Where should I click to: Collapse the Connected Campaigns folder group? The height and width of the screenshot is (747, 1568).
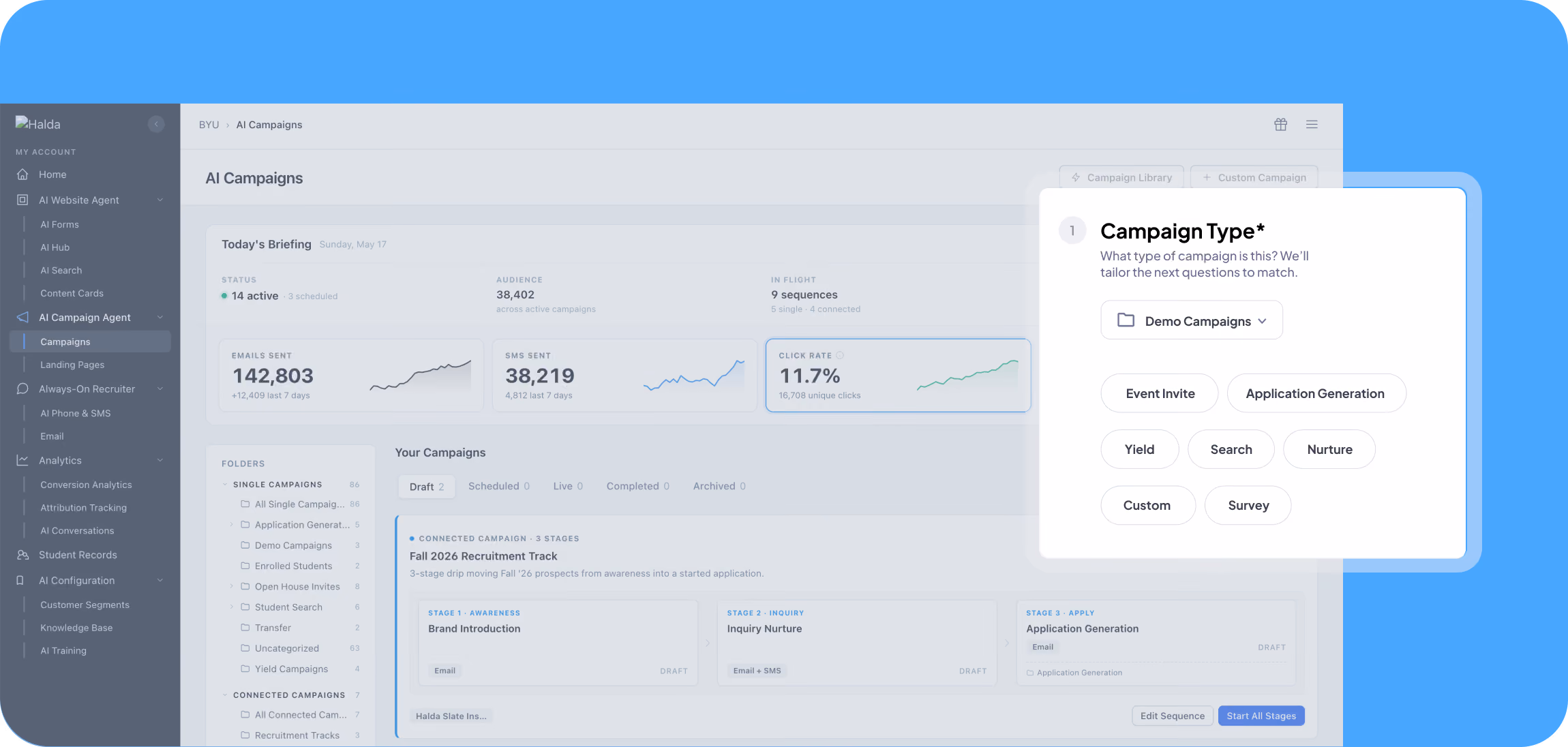225,695
